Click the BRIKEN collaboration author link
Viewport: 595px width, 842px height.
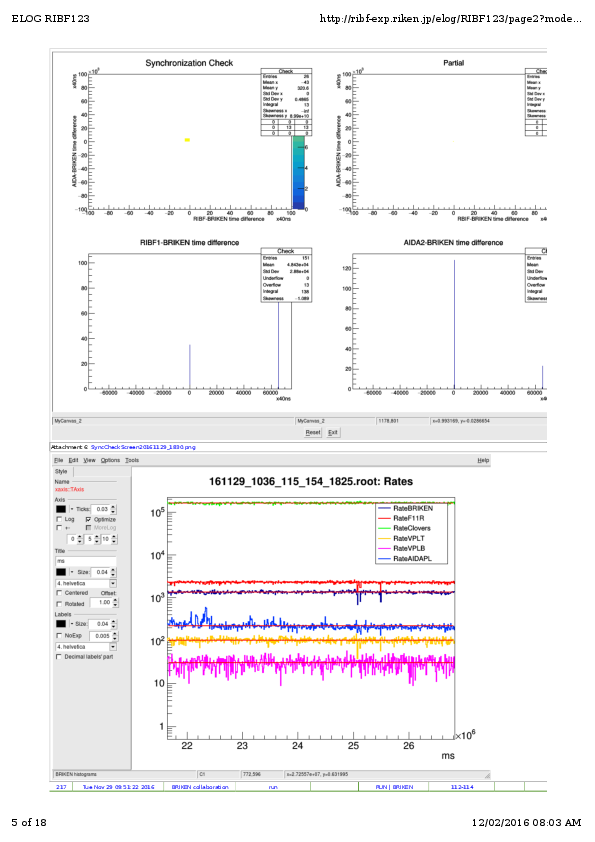click(x=200, y=787)
